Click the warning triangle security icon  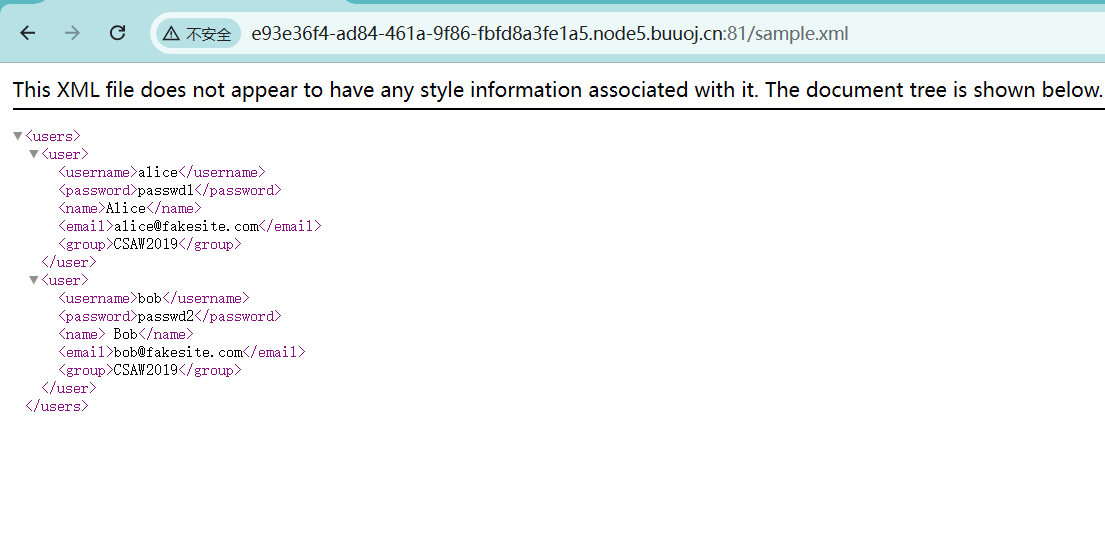pyautogui.click(x=172, y=34)
